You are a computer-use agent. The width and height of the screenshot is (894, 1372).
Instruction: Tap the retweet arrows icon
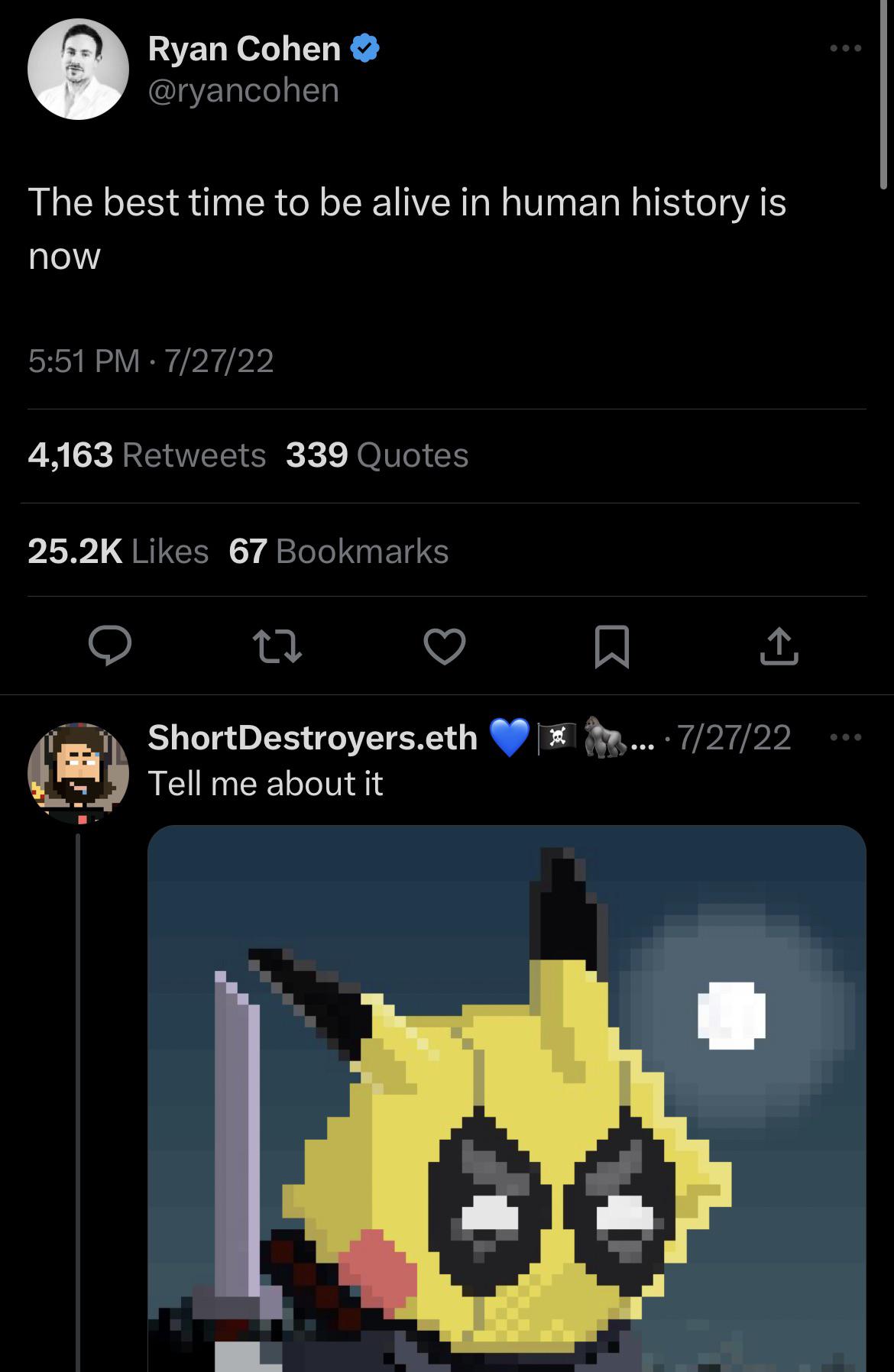pos(277,646)
